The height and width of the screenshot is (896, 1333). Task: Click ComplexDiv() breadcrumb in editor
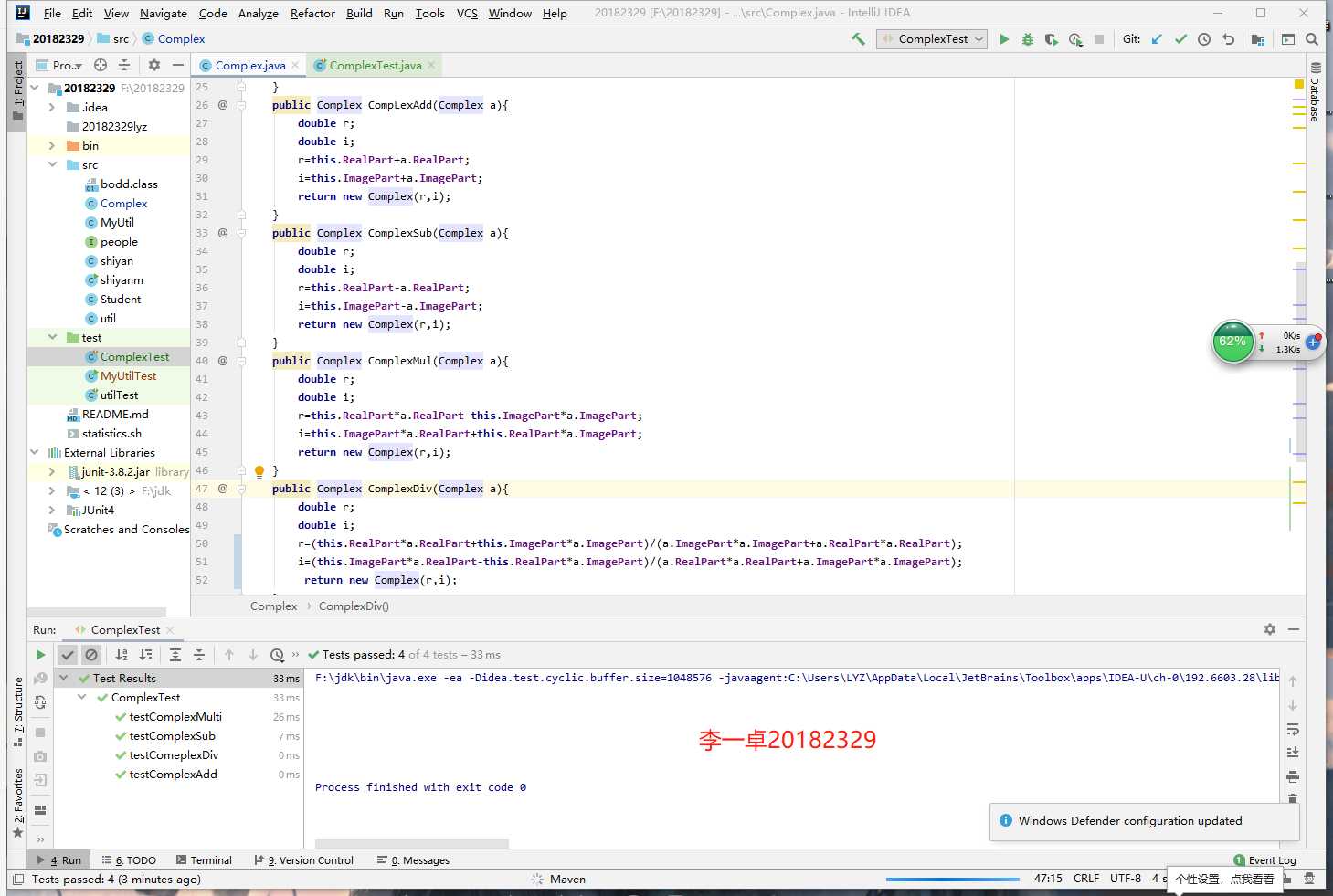coord(354,606)
